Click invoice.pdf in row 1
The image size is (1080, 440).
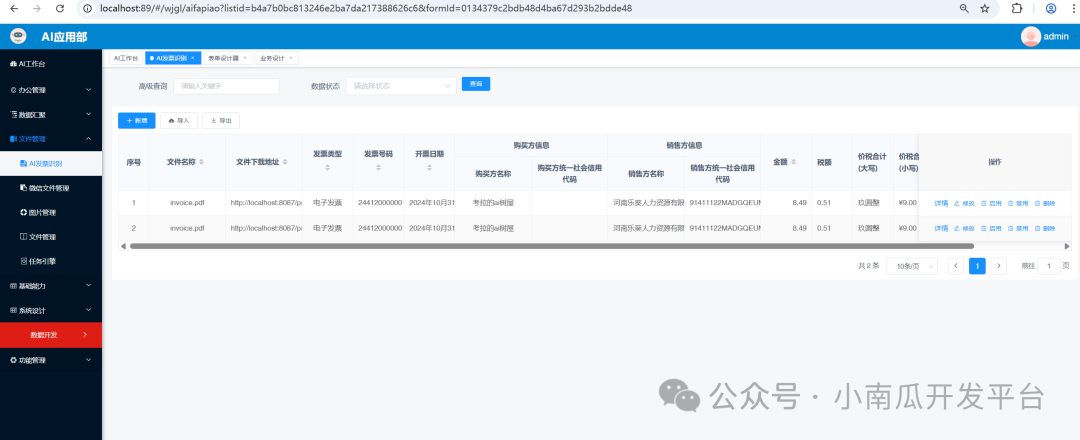pyautogui.click(x=187, y=203)
